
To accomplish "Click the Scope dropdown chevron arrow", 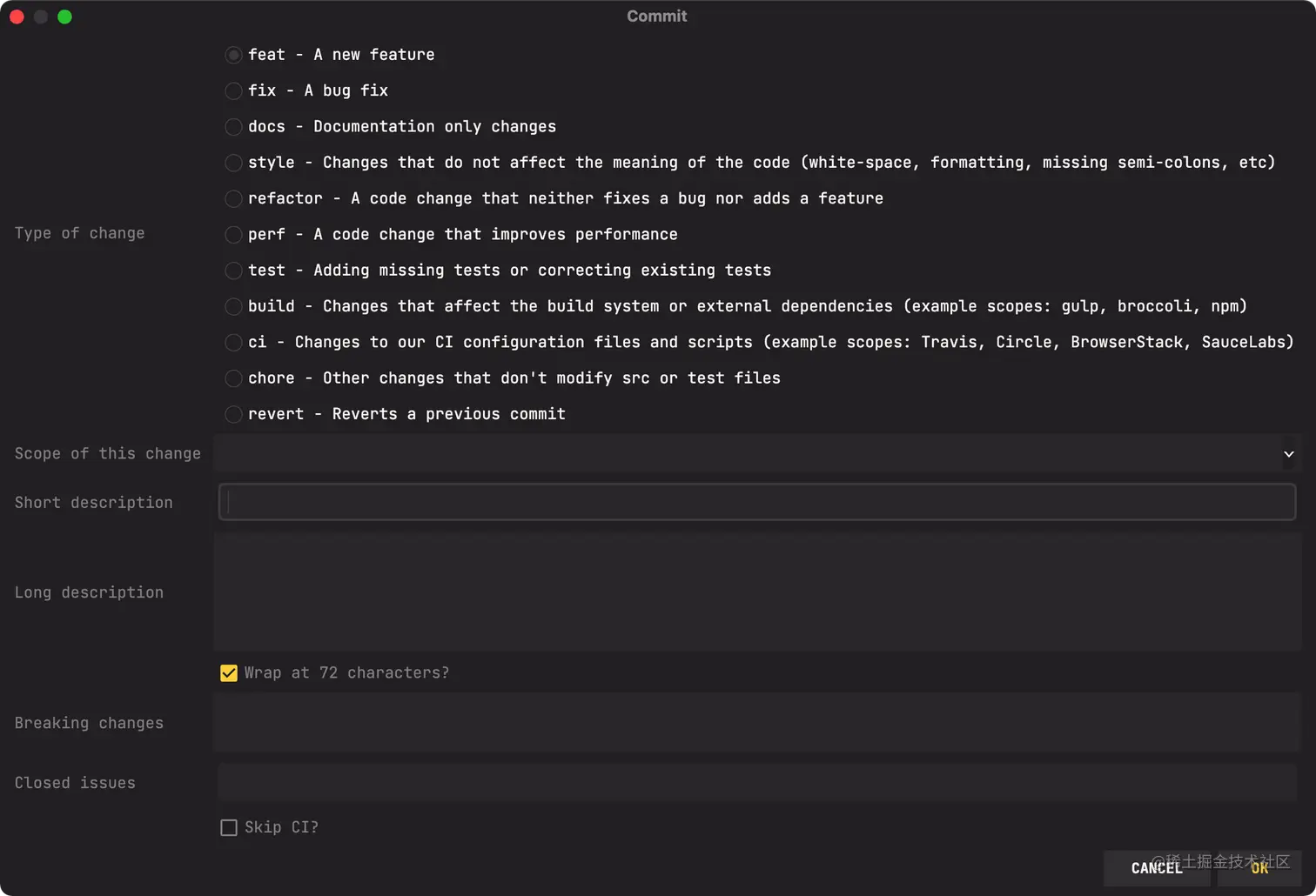I will (x=1289, y=454).
